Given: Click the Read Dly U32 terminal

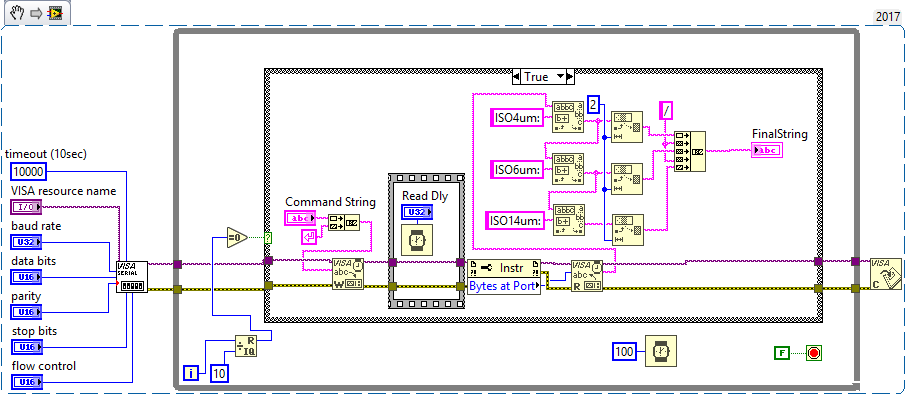Looking at the screenshot, I should (x=417, y=213).
